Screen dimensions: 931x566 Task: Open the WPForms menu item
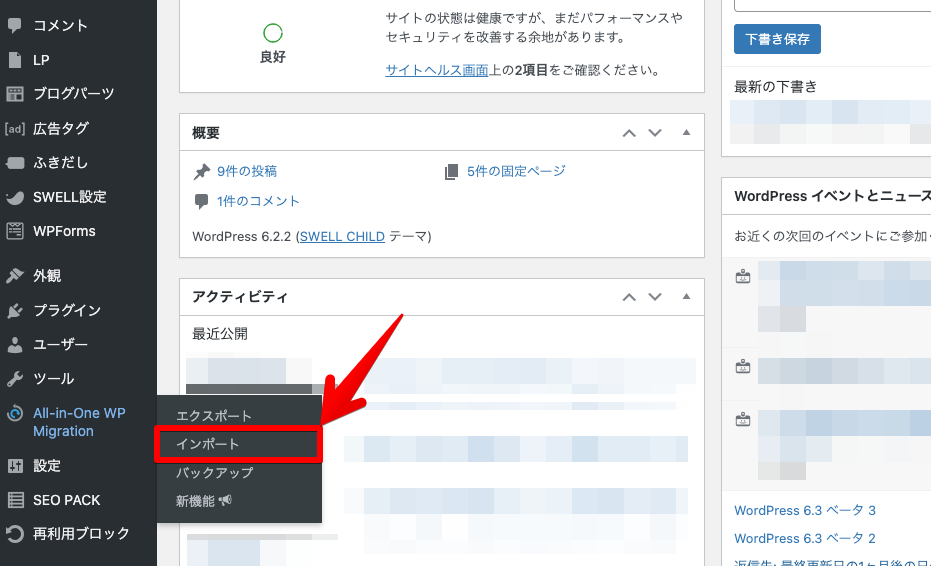click(64, 231)
